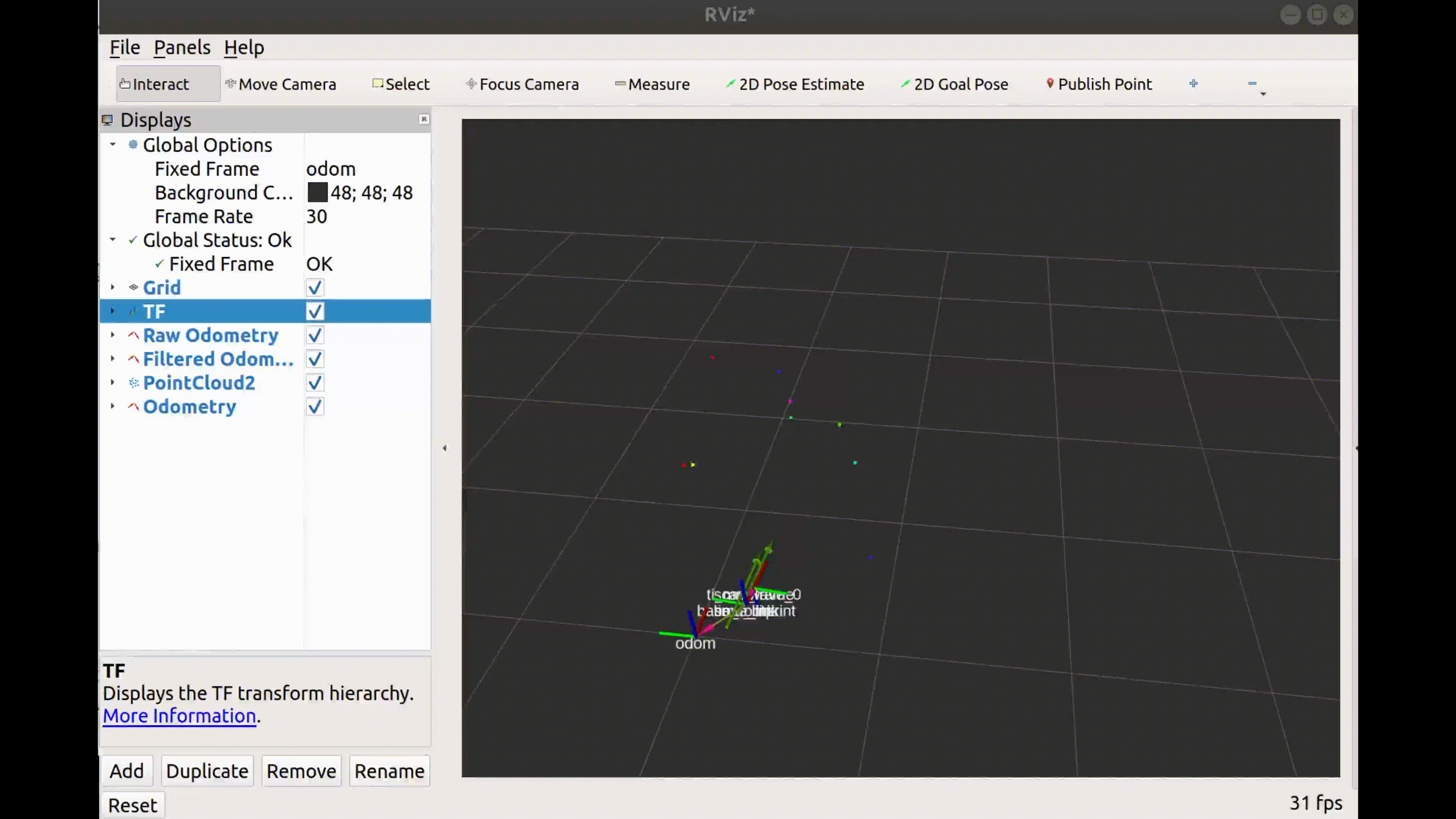Collapse the Global Options section
The image size is (1456, 819).
(x=113, y=145)
